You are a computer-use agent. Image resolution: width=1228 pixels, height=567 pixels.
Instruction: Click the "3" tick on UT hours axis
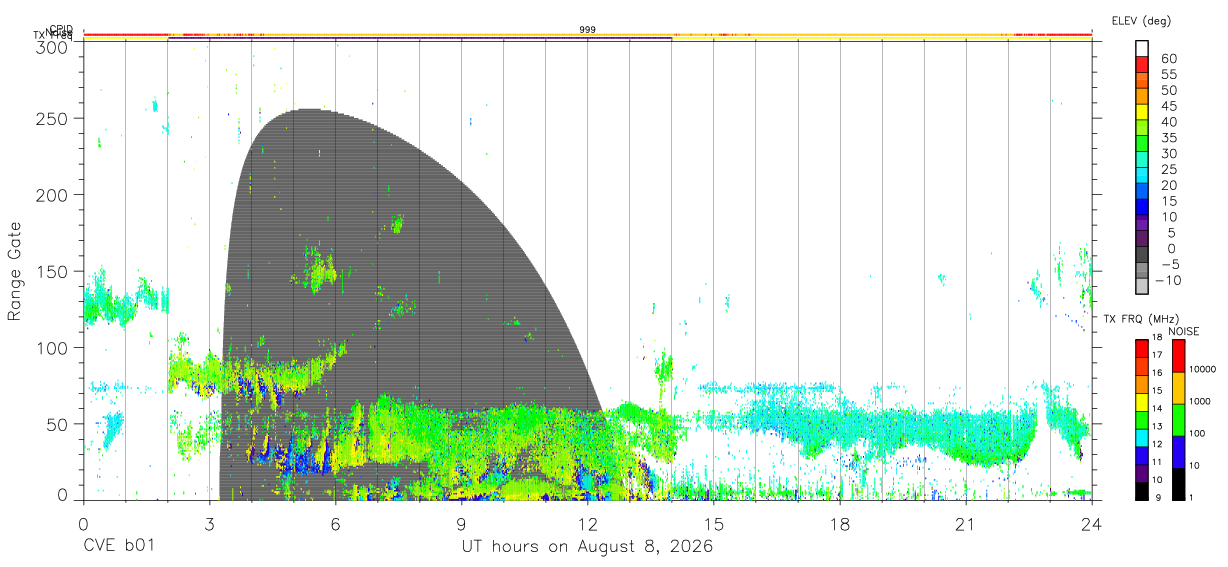[x=209, y=524]
